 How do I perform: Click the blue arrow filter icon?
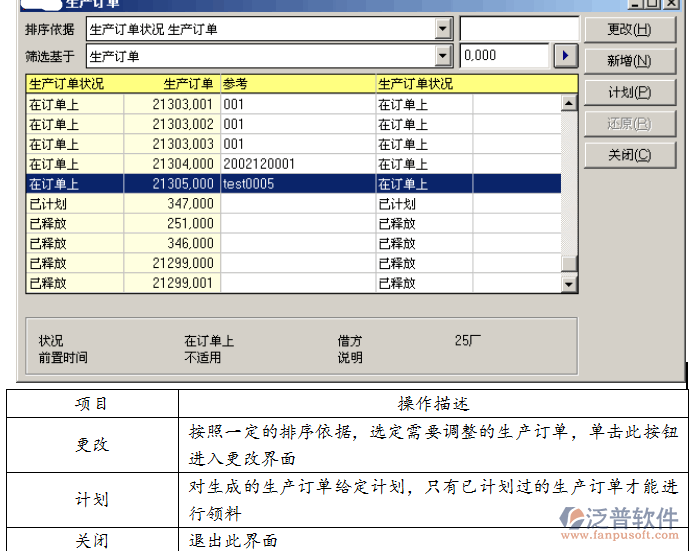tap(567, 56)
